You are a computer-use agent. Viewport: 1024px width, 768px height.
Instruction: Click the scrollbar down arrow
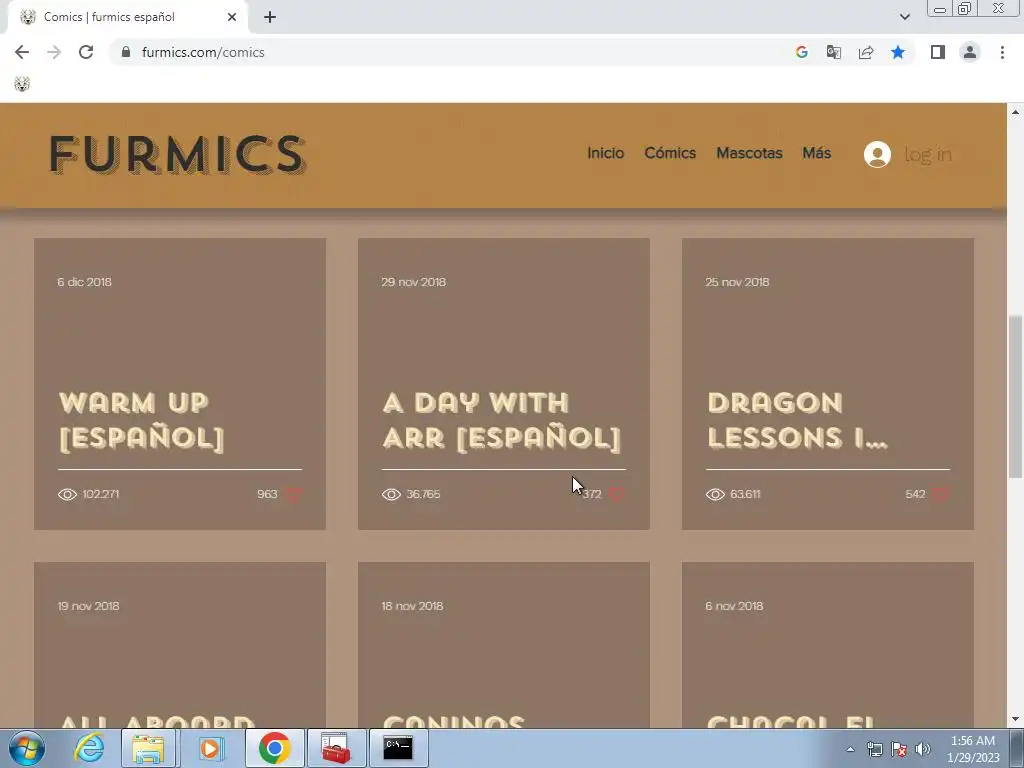tap(1016, 719)
